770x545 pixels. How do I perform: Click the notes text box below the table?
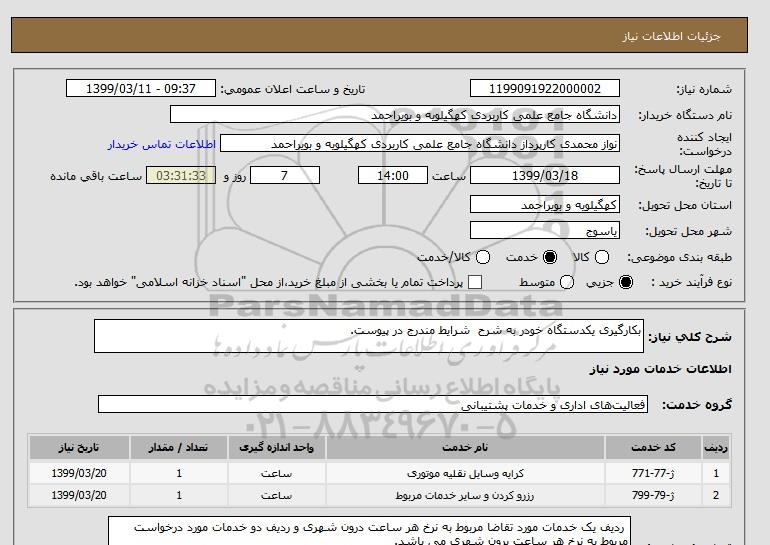pyautogui.click(x=369, y=530)
